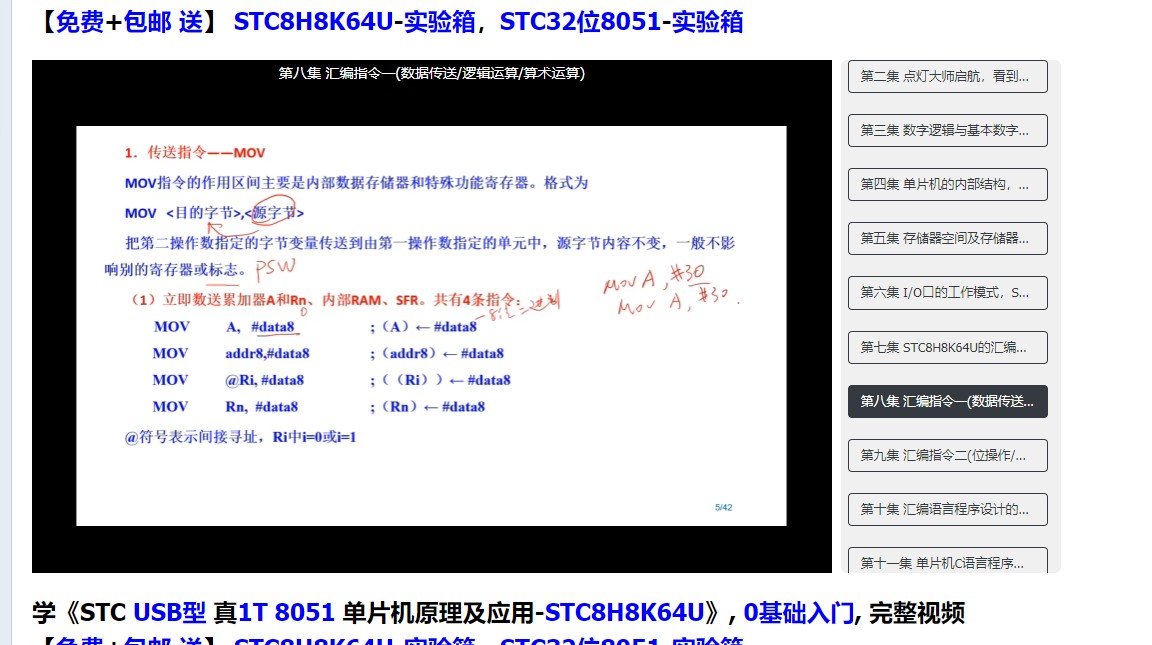Screen dimensions: 1152x645
Task: Open episode 第五集 存储器空间及存储器
Action: (x=947, y=239)
